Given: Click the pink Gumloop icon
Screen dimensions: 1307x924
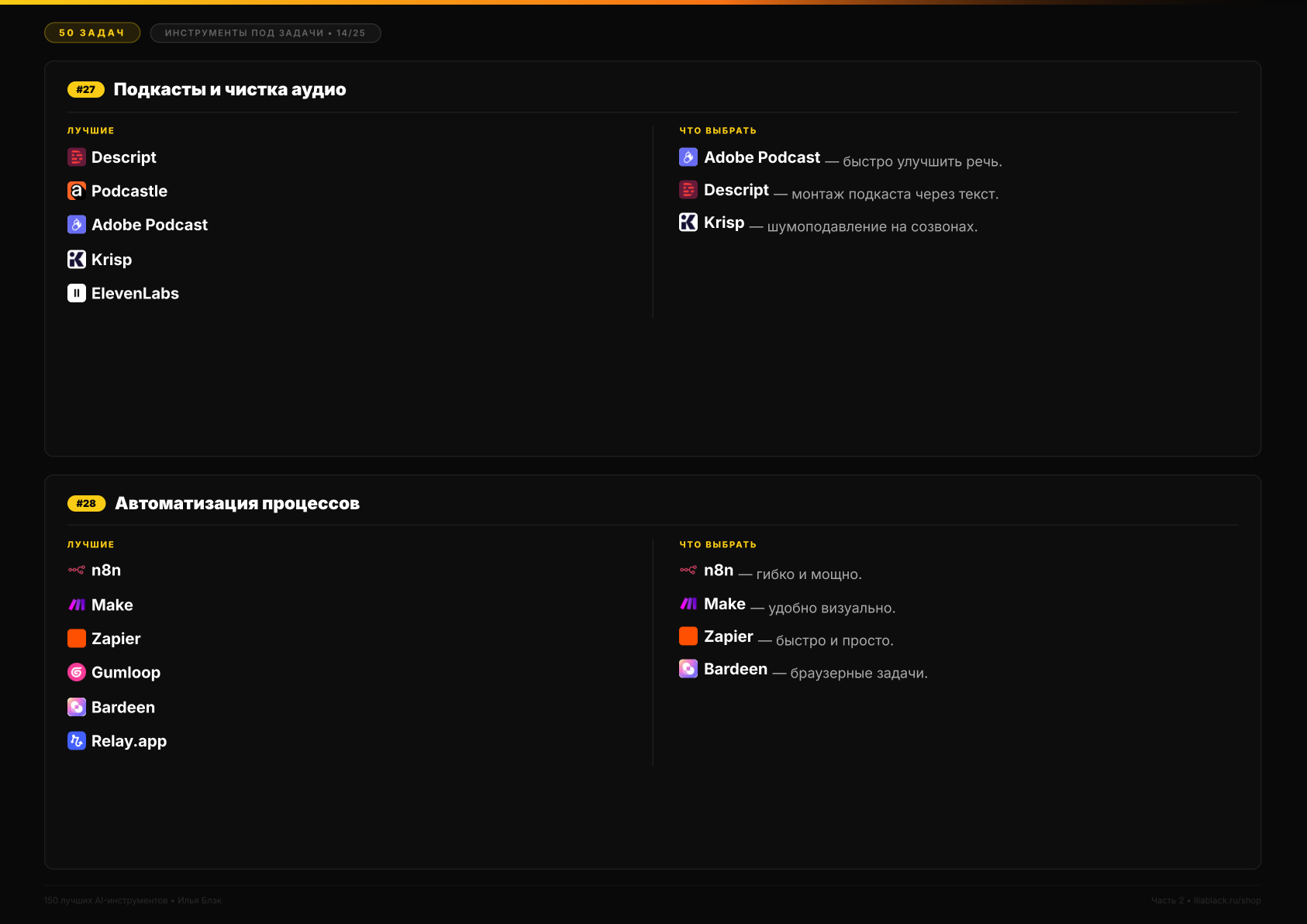Looking at the screenshot, I should coord(77,673).
